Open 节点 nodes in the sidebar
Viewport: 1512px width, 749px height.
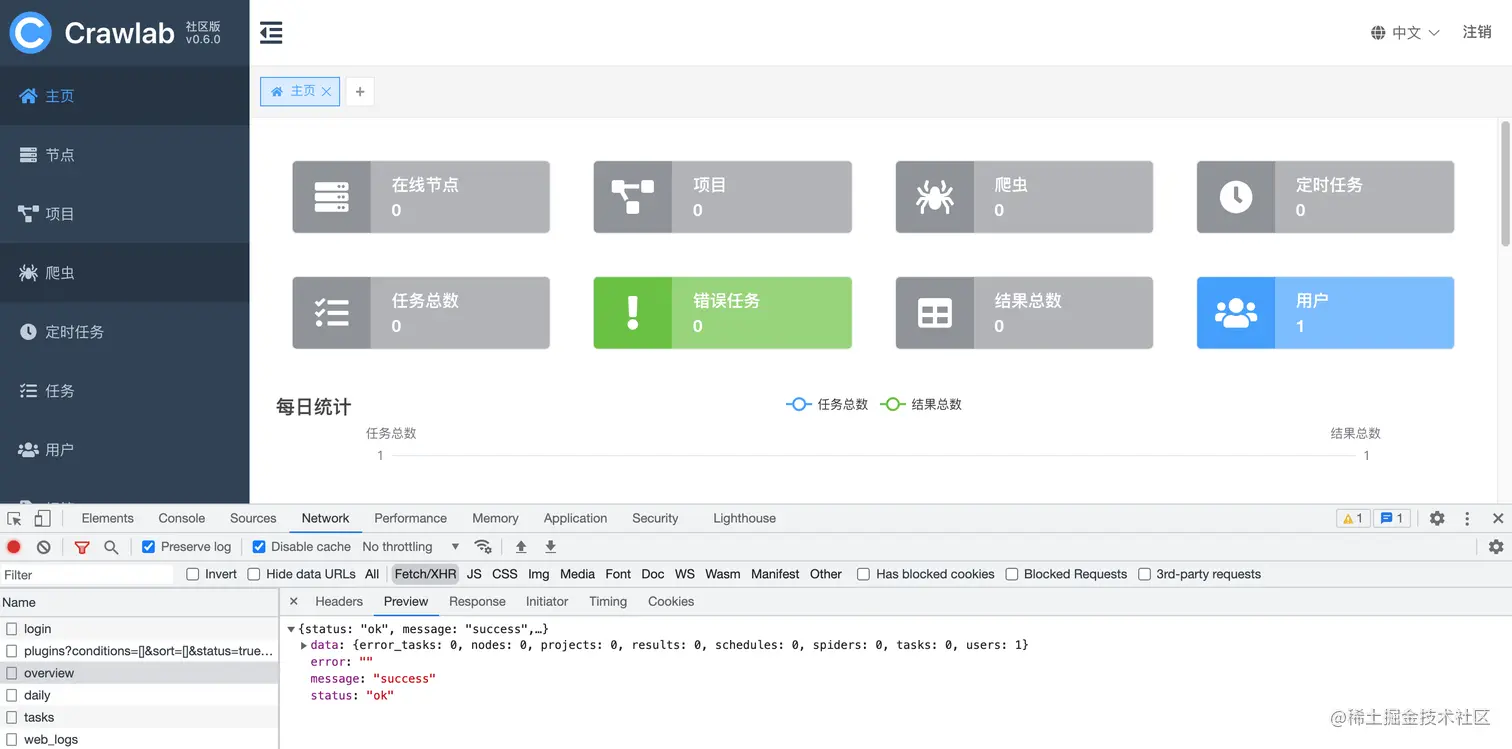(124, 155)
